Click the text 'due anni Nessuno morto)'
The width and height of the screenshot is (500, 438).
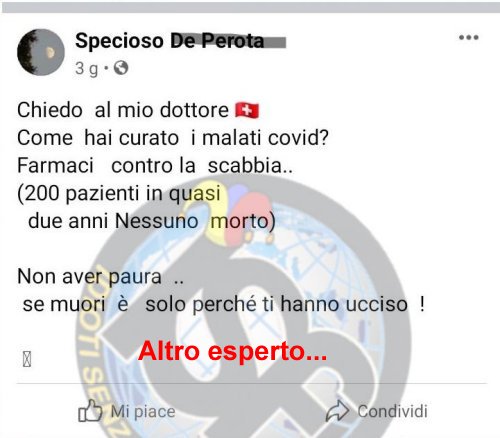(152, 221)
